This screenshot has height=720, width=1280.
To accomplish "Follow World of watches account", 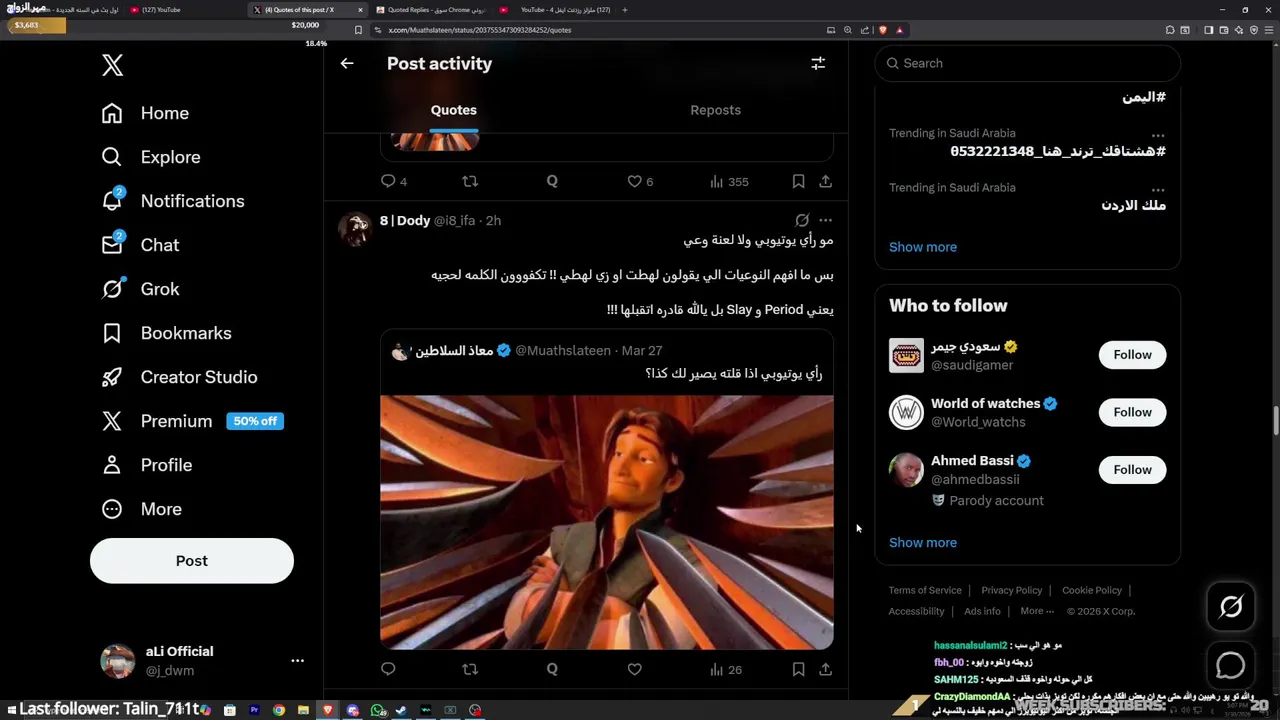I will (x=1132, y=412).
